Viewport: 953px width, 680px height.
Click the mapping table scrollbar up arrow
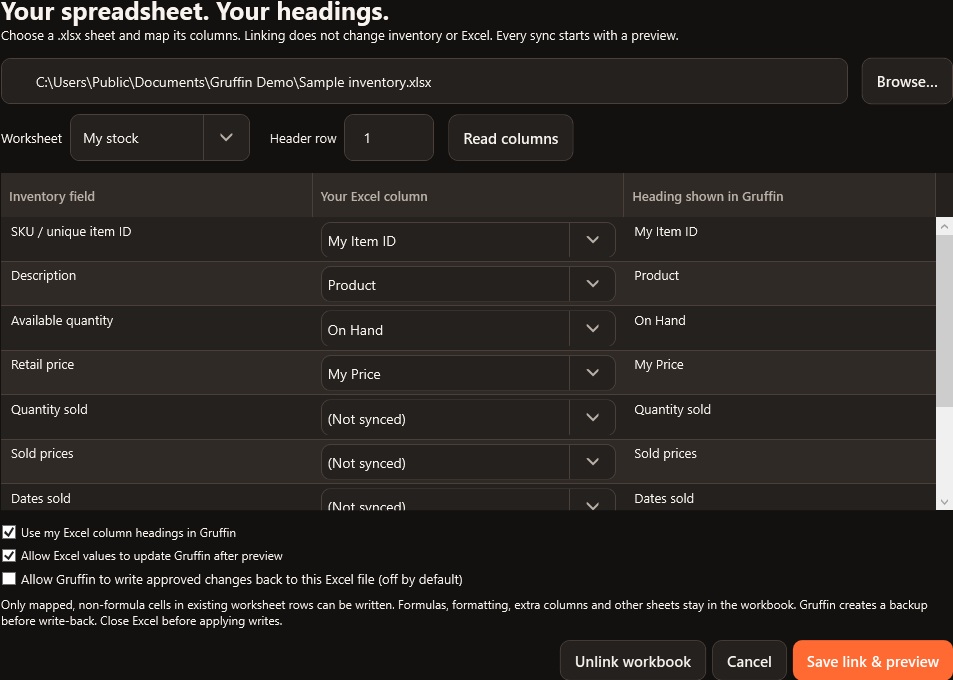click(944, 226)
